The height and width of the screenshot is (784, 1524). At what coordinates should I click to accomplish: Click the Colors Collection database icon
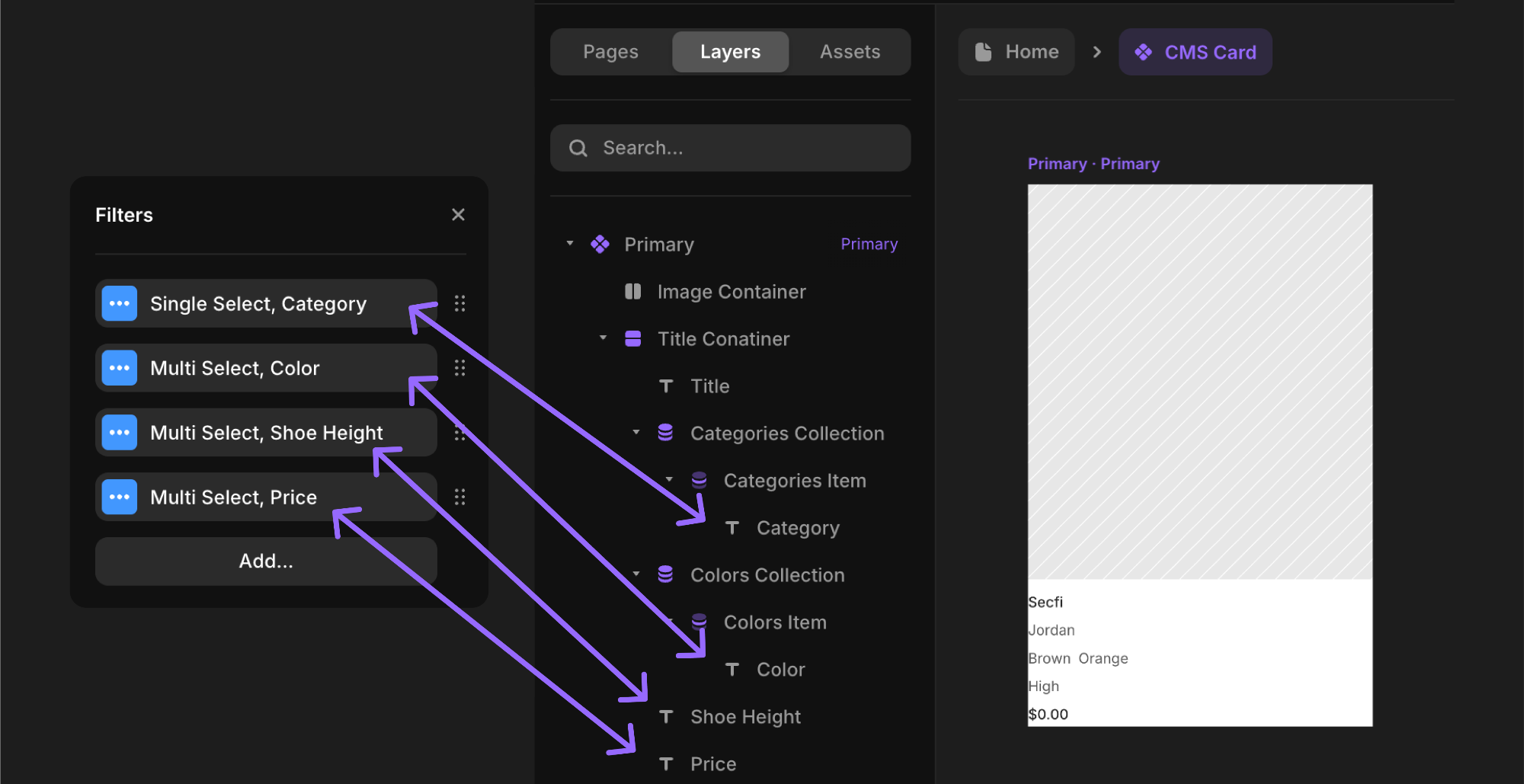coord(665,574)
